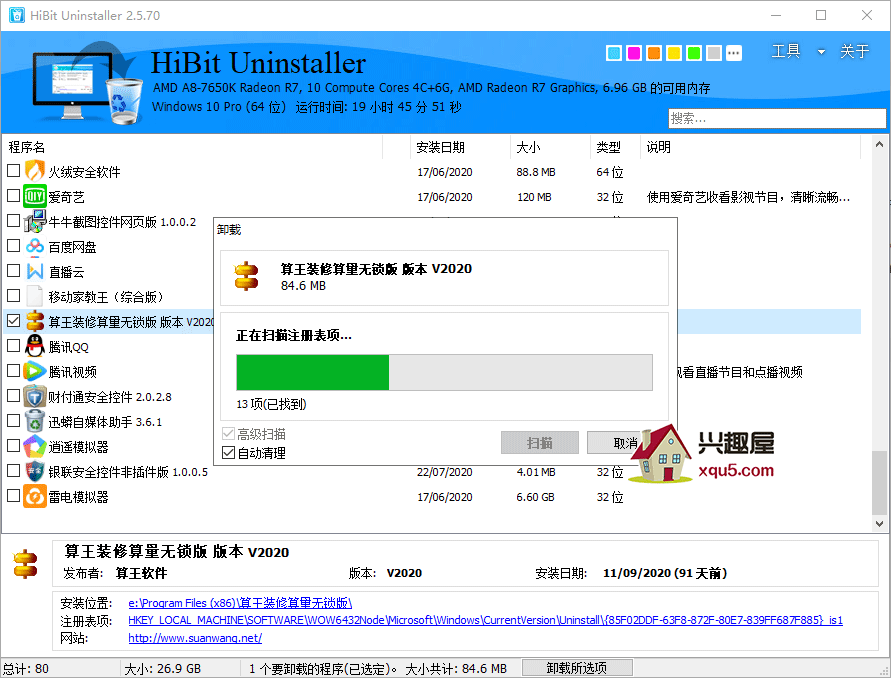Click the 逍遥模拟器 colorful icon

click(x=35, y=447)
